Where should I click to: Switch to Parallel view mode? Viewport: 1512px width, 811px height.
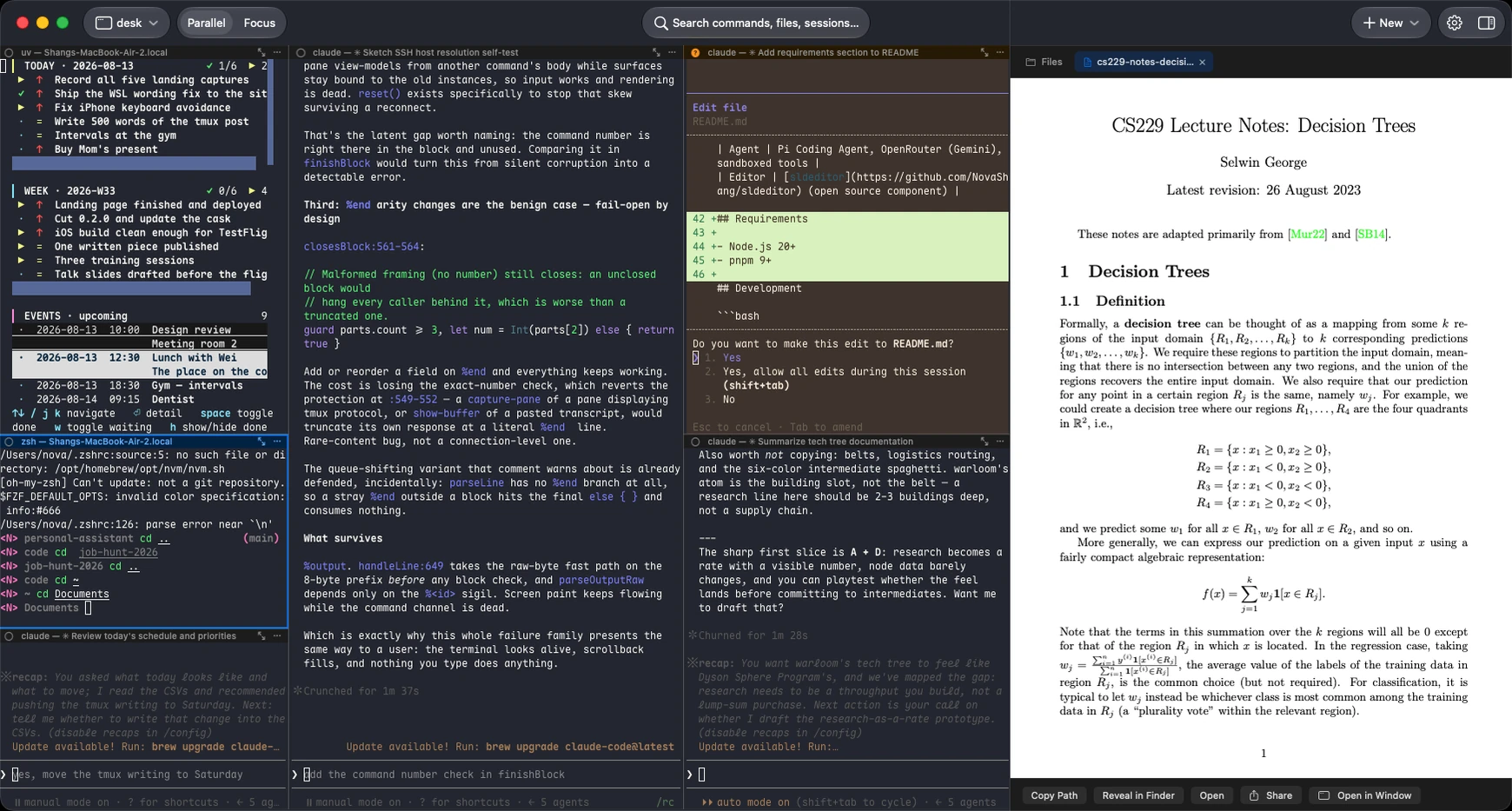[x=206, y=23]
